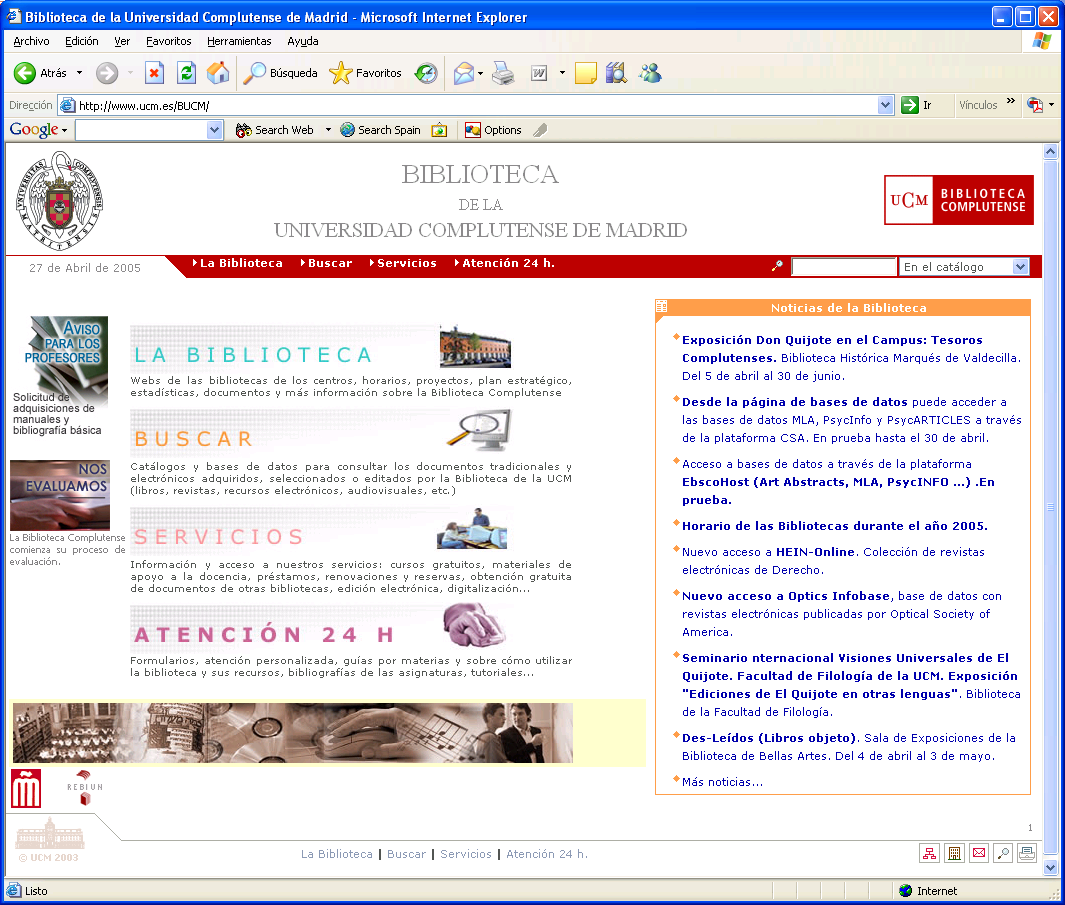Click the yellow Discuss note icon

585,73
